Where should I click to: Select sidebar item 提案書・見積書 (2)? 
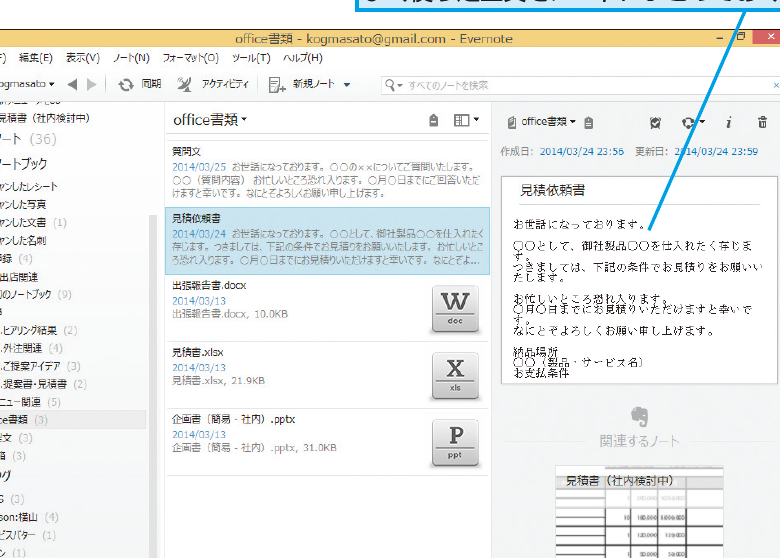(43, 384)
